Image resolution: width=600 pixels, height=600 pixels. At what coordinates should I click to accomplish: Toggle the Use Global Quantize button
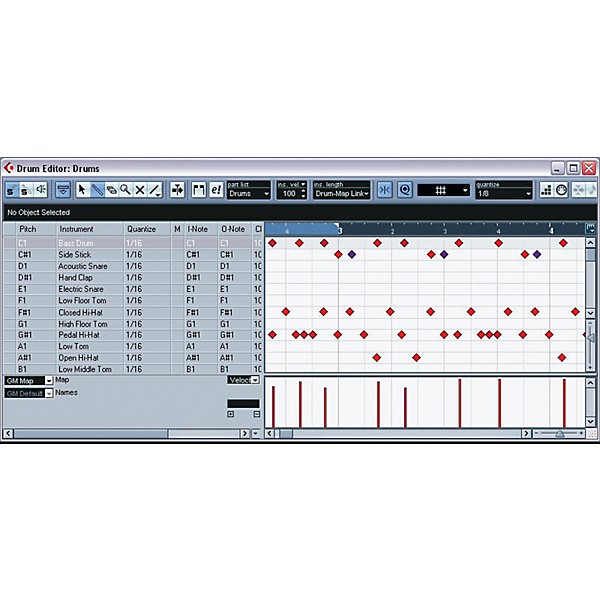pyautogui.click(x=405, y=190)
